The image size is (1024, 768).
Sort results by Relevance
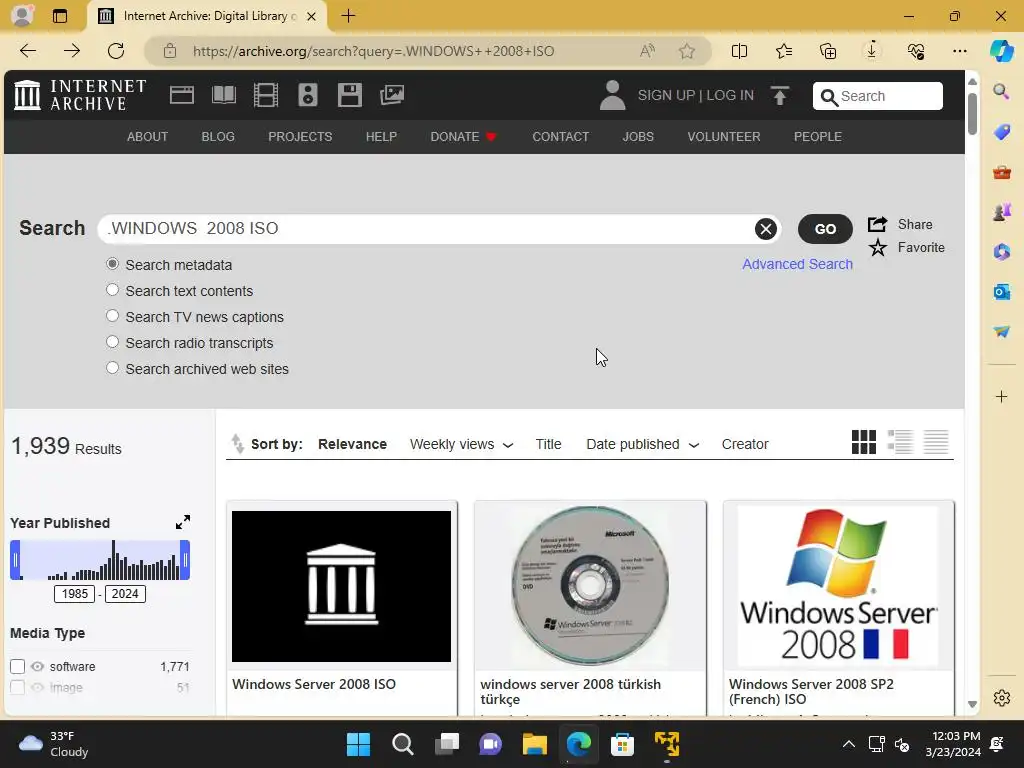point(352,444)
